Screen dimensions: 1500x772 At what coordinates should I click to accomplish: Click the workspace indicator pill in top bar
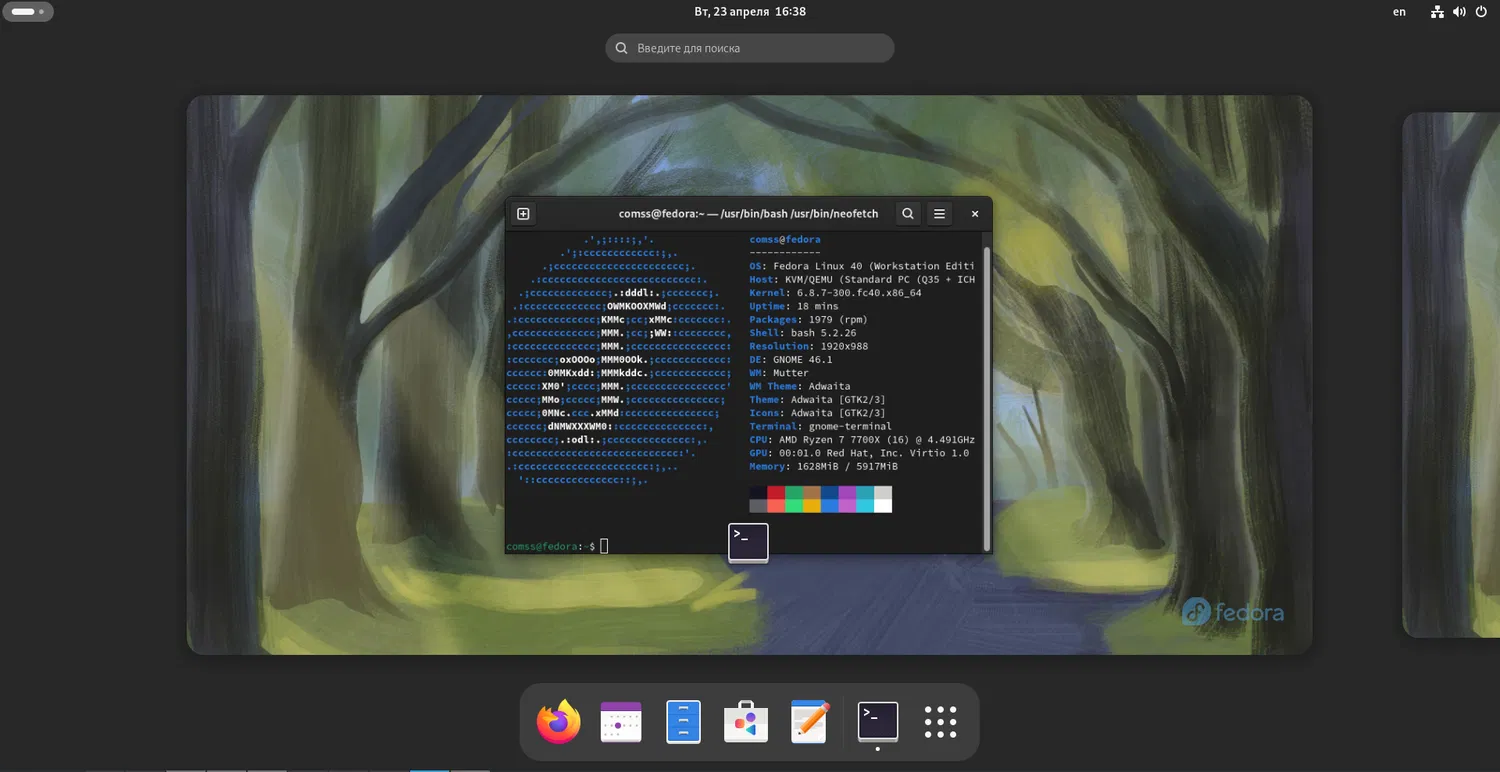click(x=27, y=12)
